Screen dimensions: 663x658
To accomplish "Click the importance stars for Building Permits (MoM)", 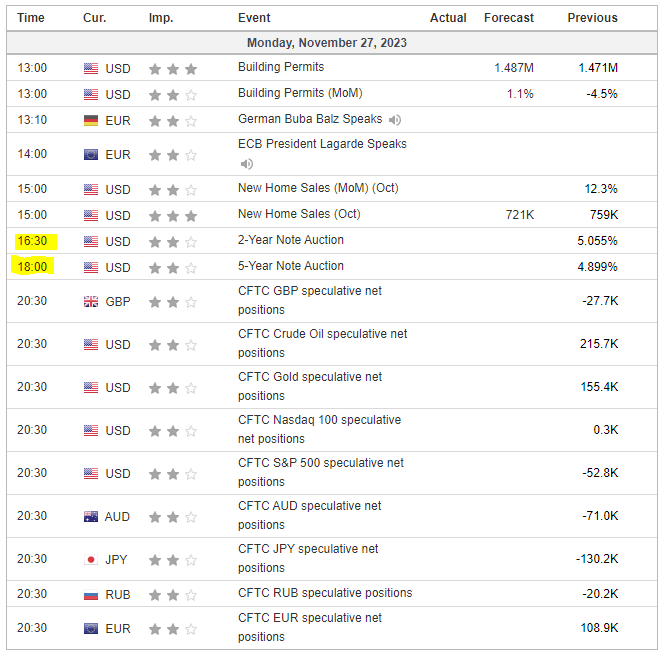I will click(173, 95).
